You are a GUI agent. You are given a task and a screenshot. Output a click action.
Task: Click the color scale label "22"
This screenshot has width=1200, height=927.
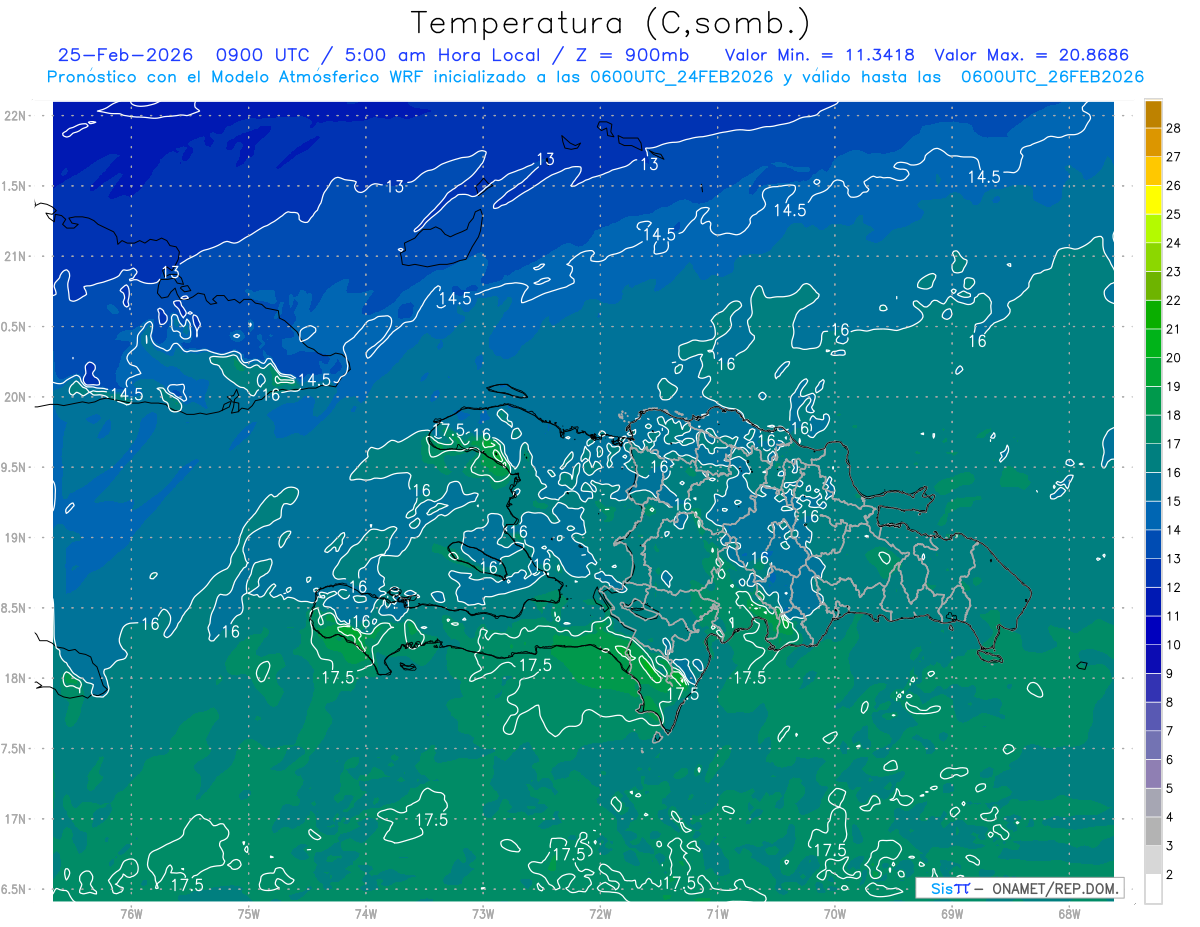point(1174,301)
